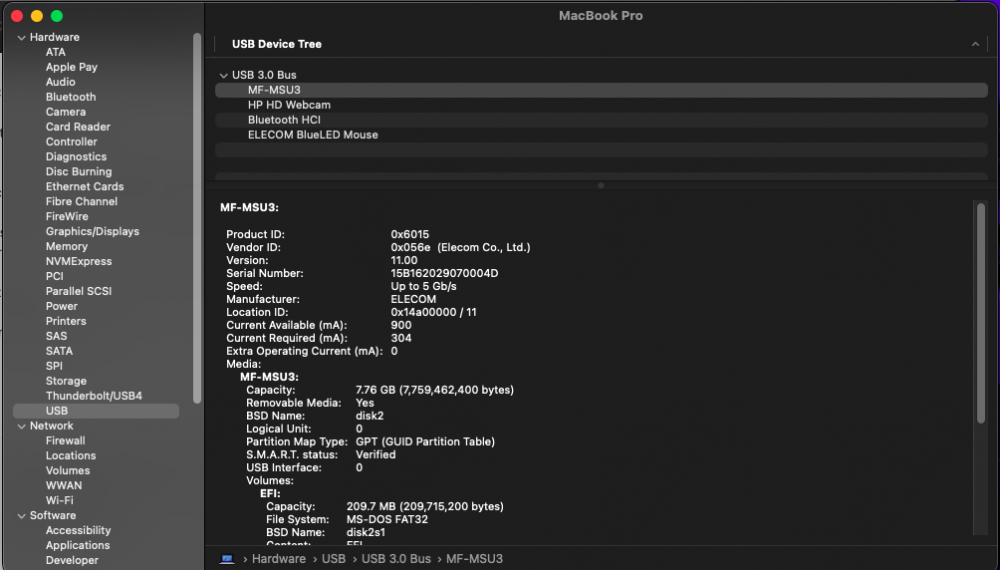1000x570 pixels.
Task: Collapse the USB Device Tree header chevron
Action: coord(975,44)
